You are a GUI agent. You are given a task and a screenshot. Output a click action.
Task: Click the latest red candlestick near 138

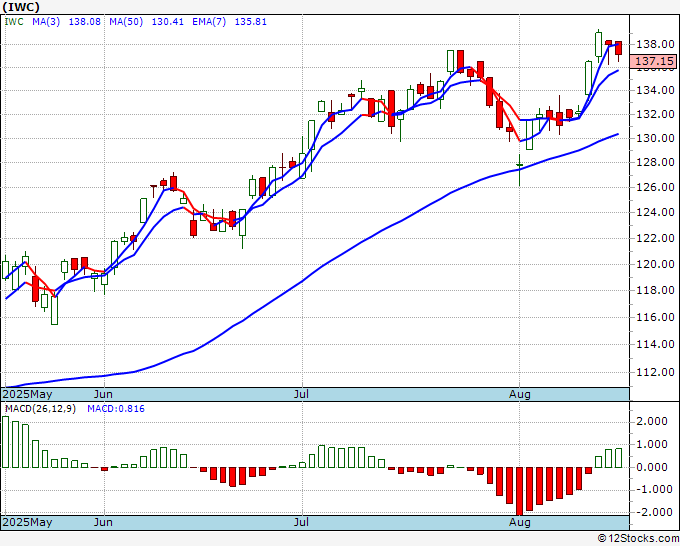point(618,48)
